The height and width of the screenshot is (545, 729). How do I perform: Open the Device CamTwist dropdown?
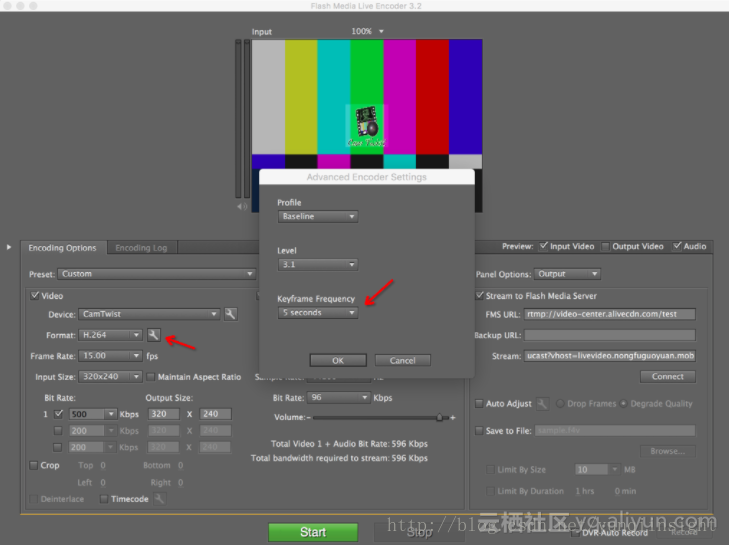click(149, 314)
